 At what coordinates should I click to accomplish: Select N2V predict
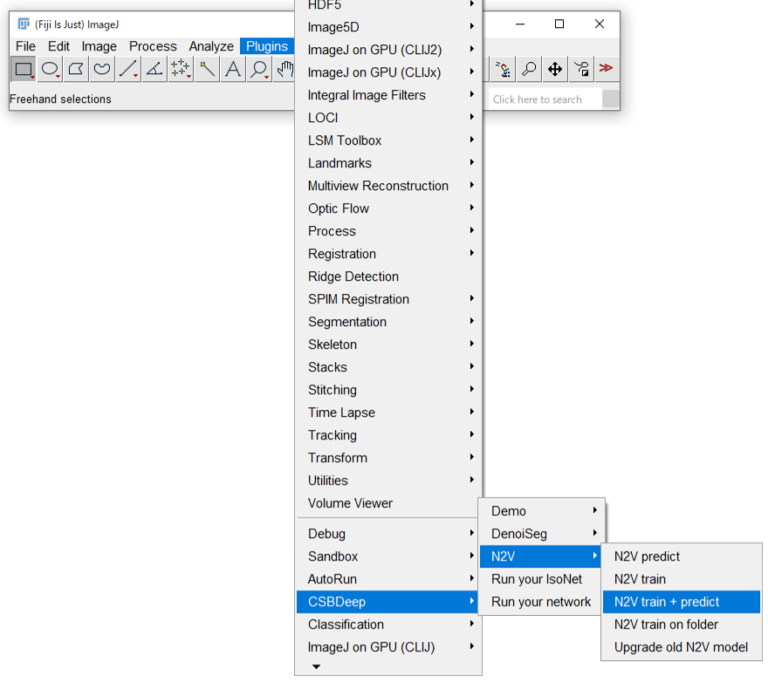681,557
